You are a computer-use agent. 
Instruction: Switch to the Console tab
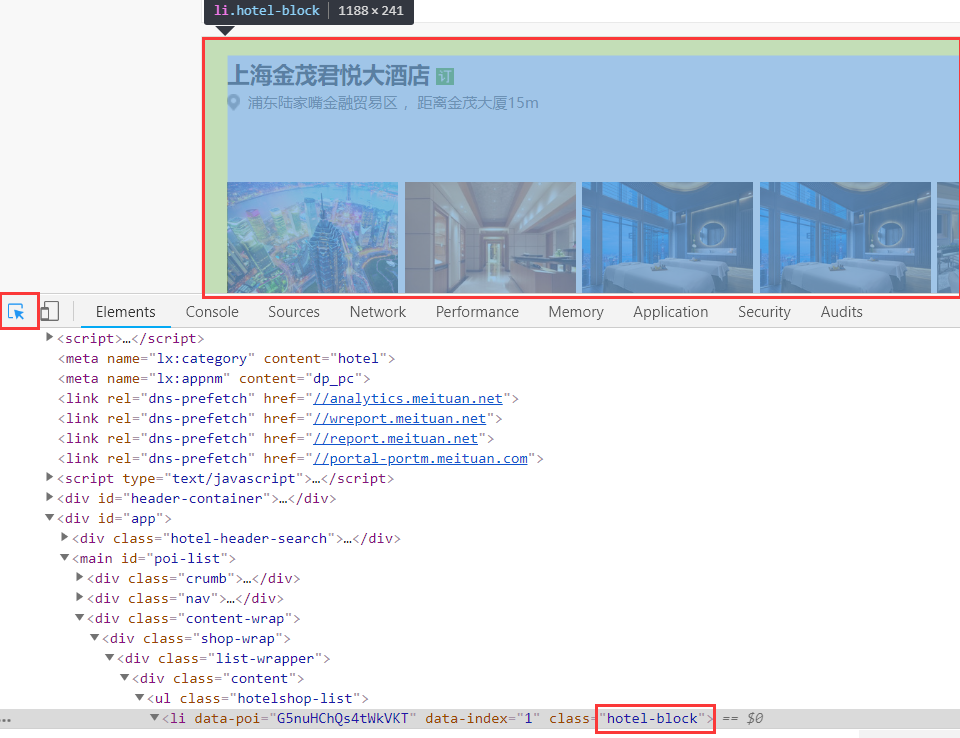click(x=212, y=312)
